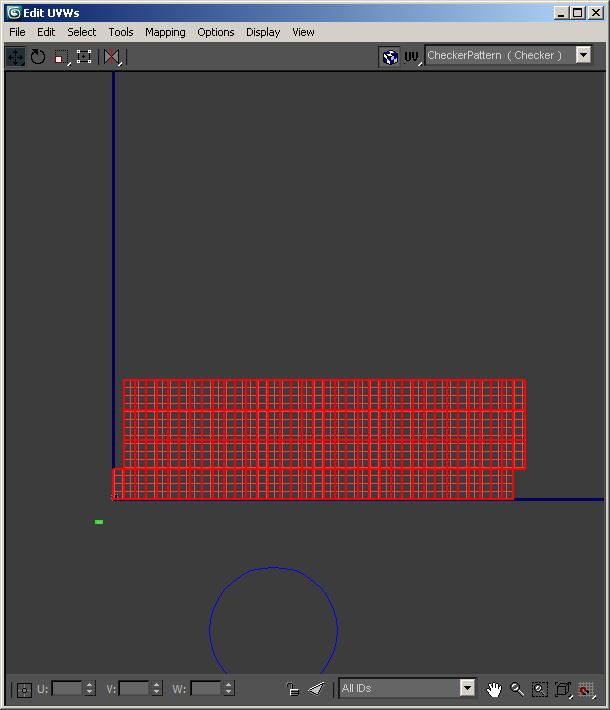Toggle Lock Selected Vertices padlock icon
The width and height of the screenshot is (610, 710).
pos(293,689)
